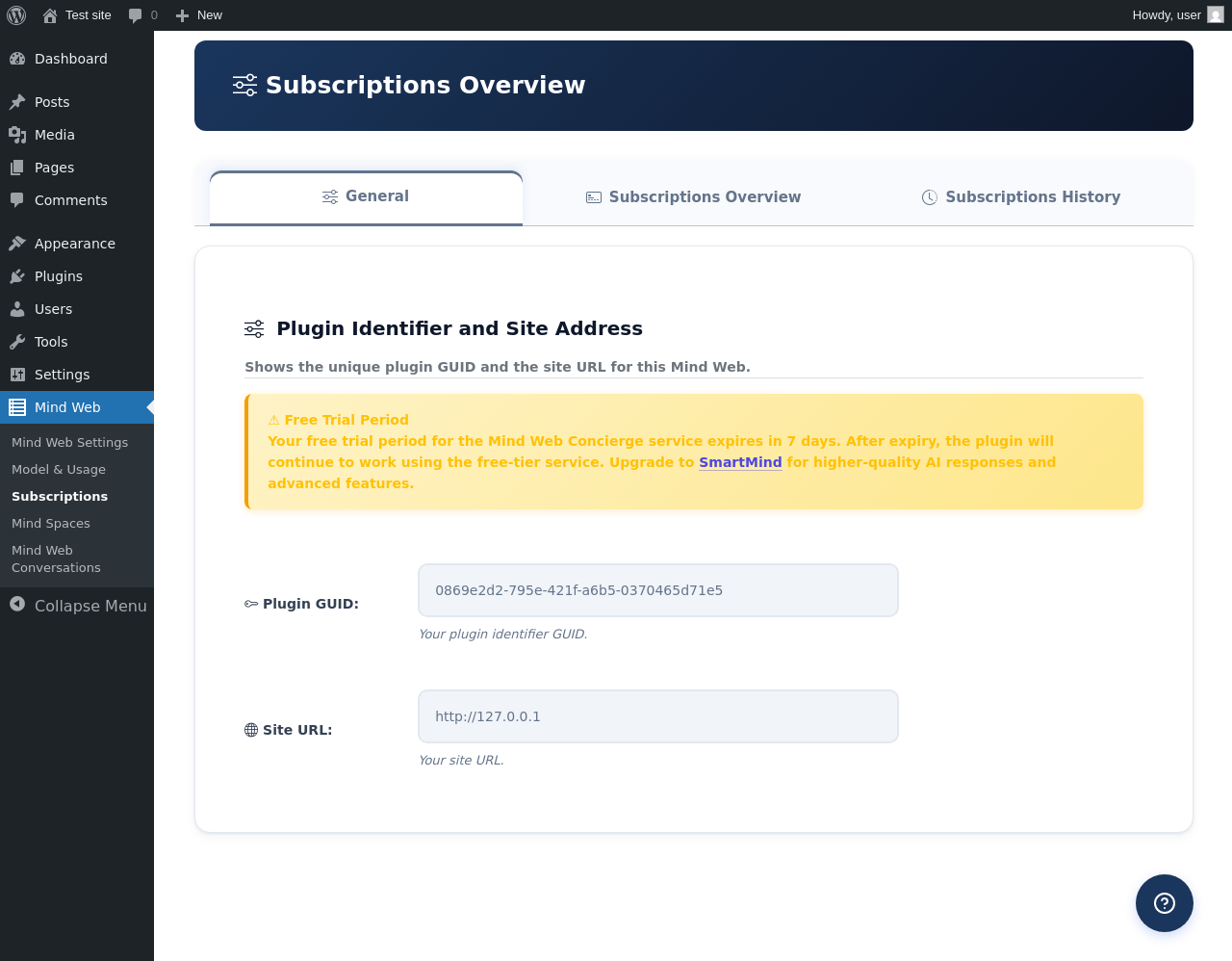Click the Media library icon
This screenshot has width=1232, height=961.
coord(17,135)
